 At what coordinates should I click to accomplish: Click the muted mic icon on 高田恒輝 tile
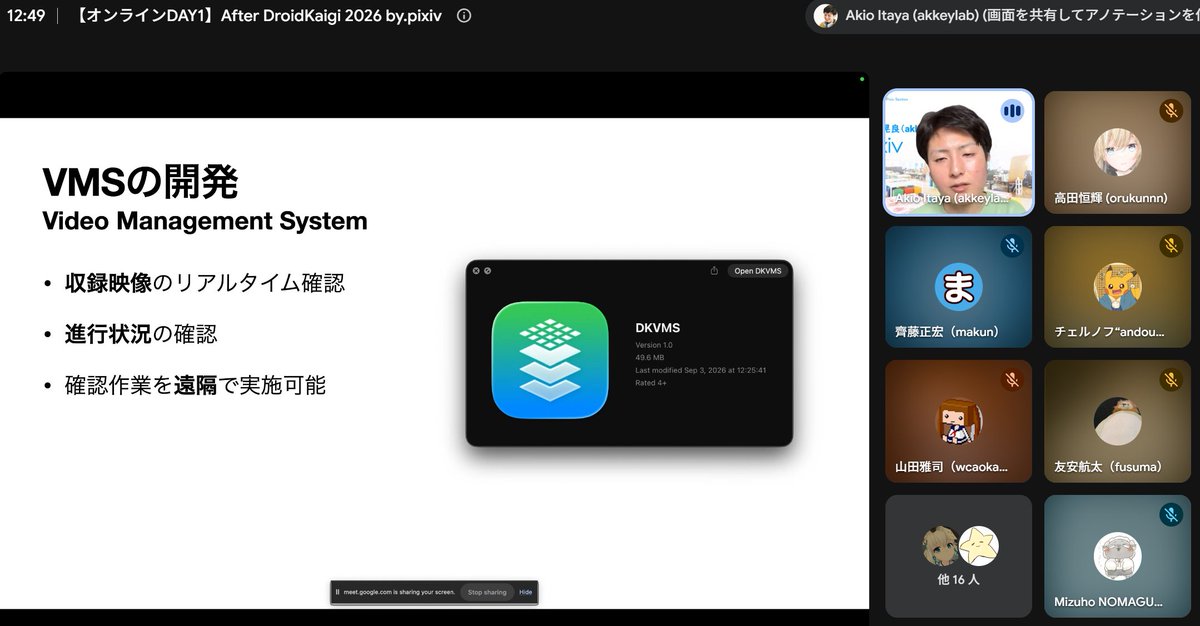[x=1171, y=110]
